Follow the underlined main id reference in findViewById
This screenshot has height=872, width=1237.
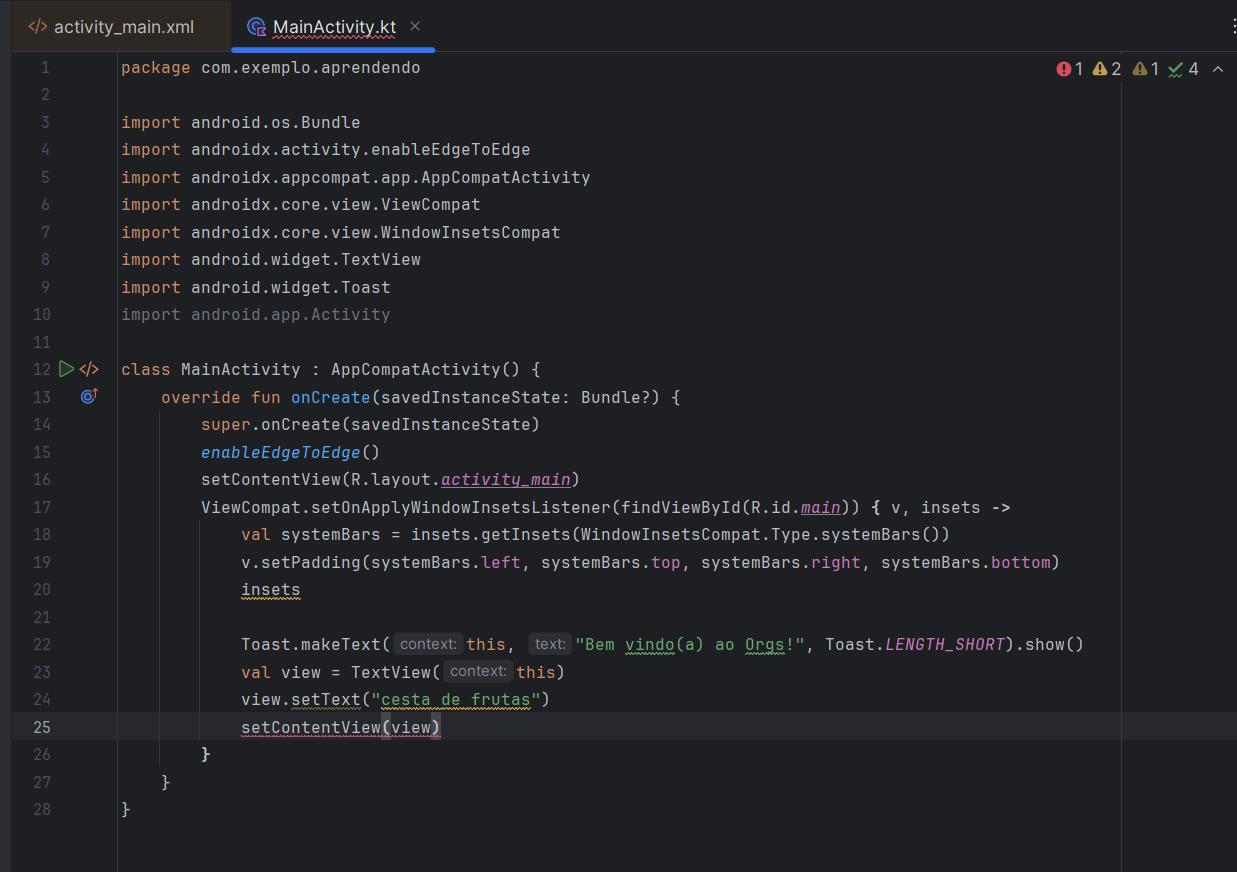pos(821,507)
